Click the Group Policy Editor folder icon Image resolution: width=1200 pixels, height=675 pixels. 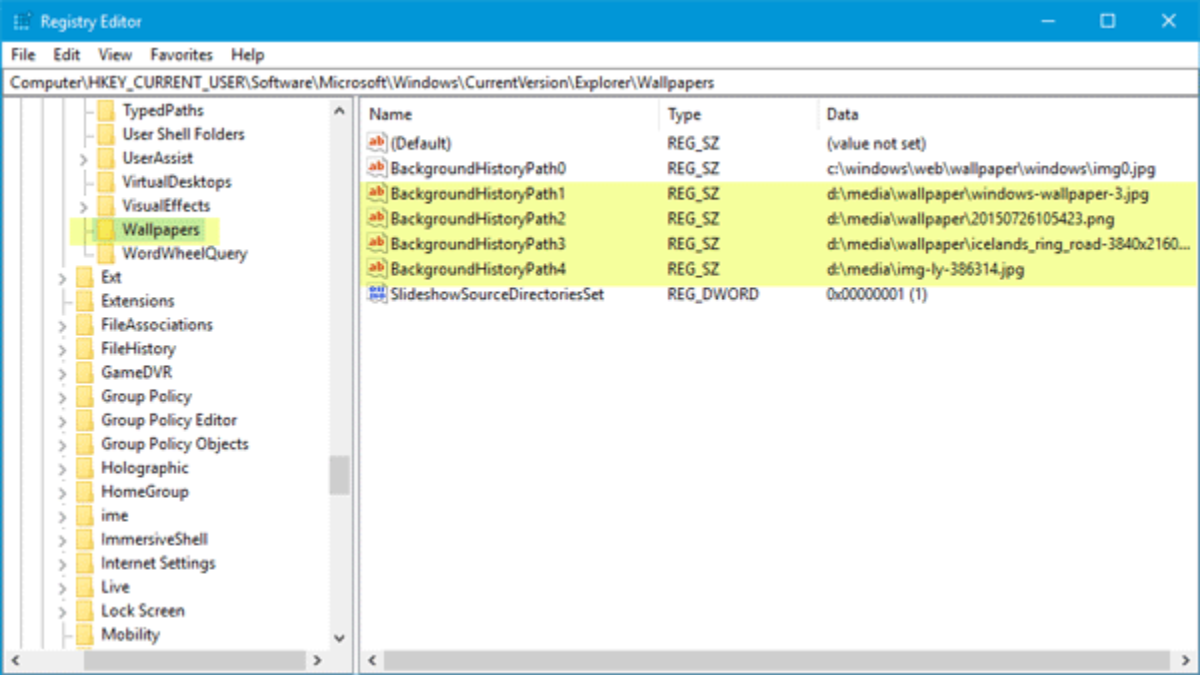click(84, 420)
